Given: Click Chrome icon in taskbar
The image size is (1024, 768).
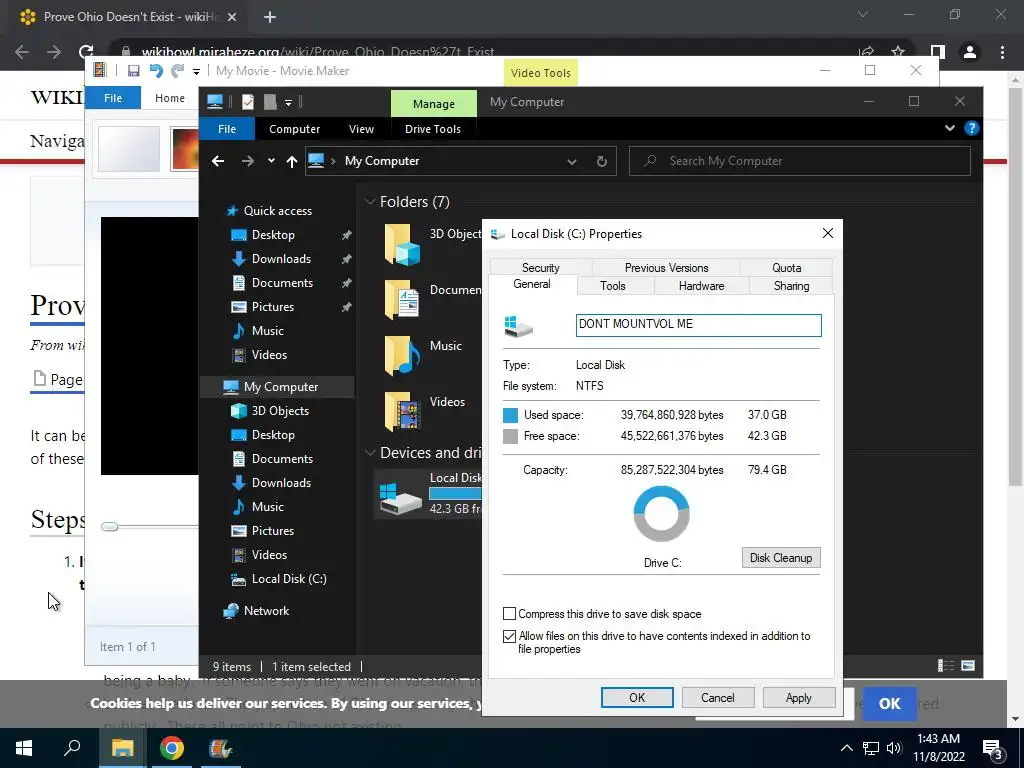Looking at the screenshot, I should 171,748.
